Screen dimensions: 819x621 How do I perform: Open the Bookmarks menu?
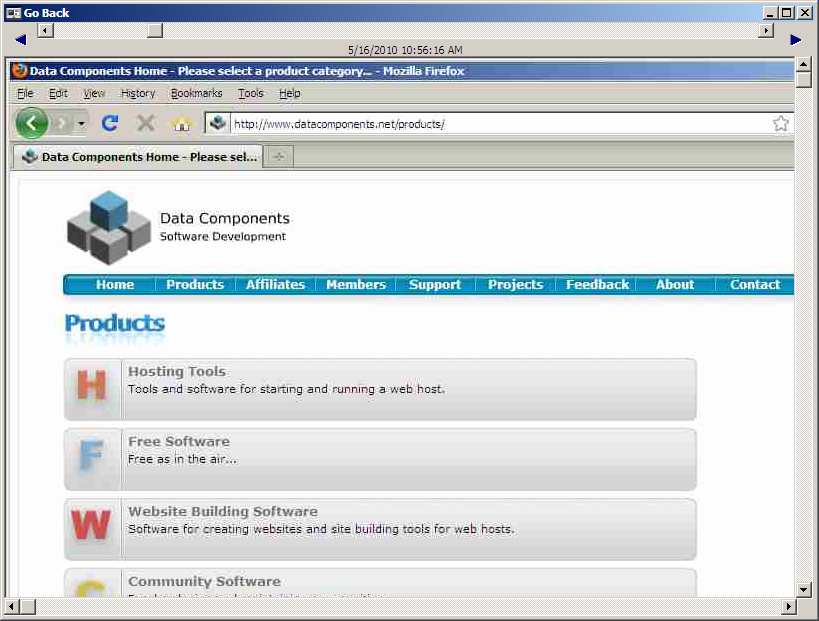(x=196, y=93)
